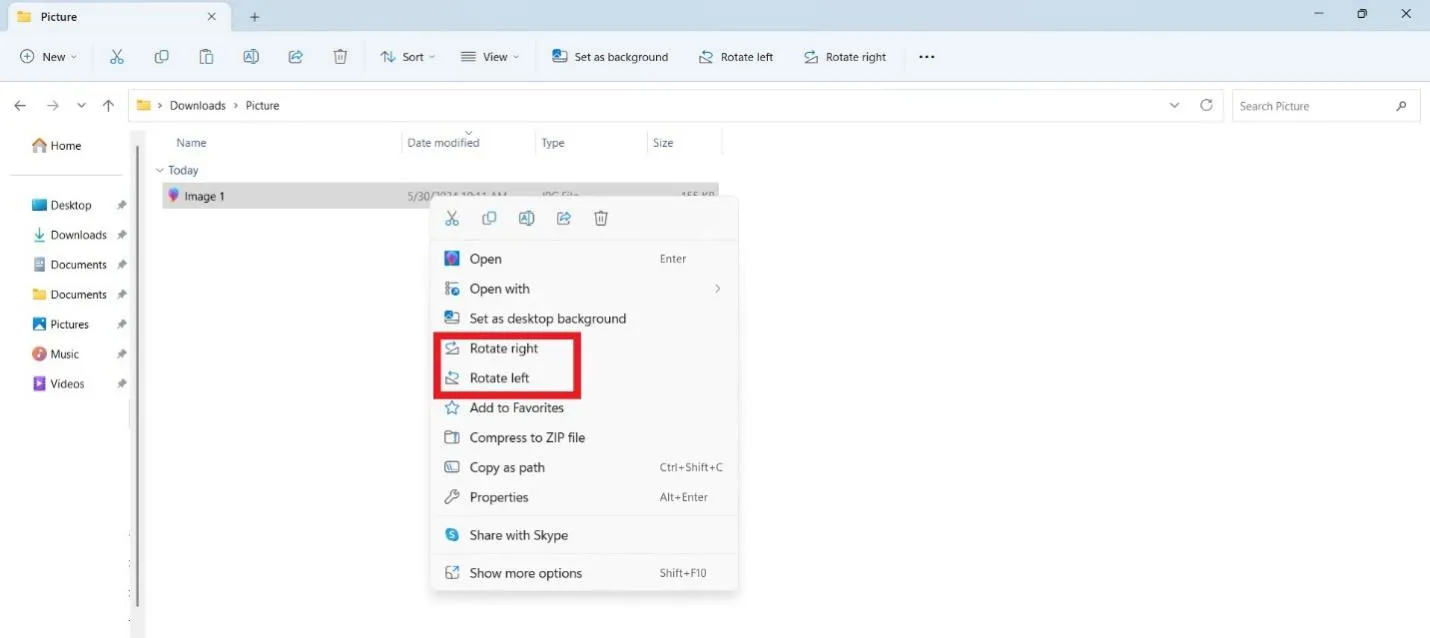Select the Cut scissors icon in the toolbar

116,57
